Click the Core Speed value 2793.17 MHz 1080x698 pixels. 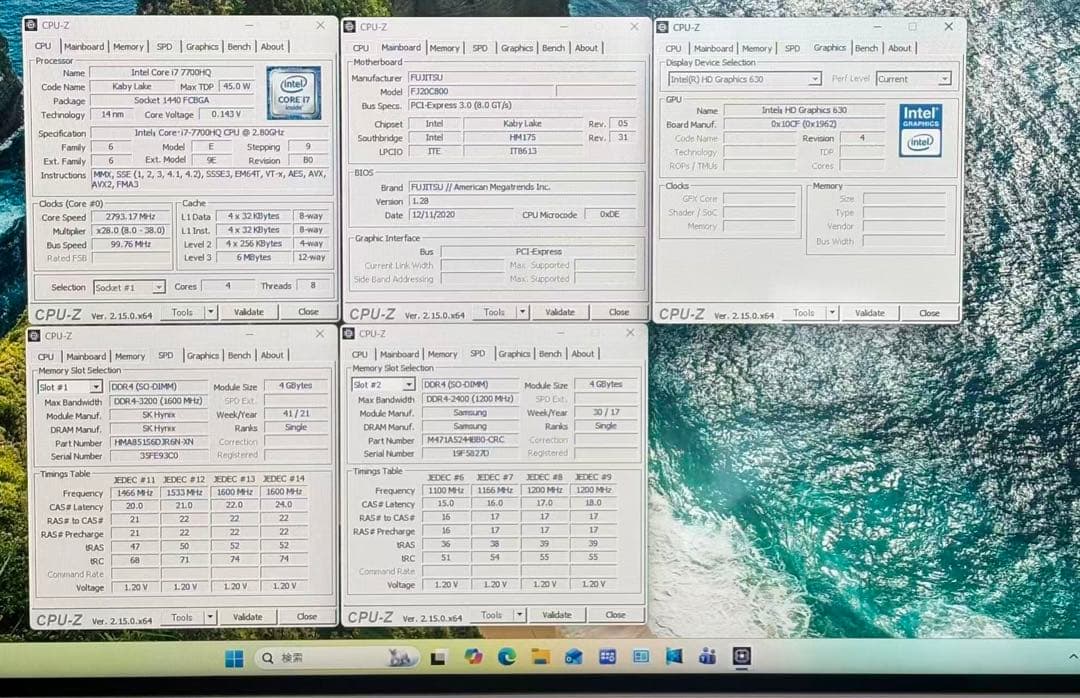[131, 216]
